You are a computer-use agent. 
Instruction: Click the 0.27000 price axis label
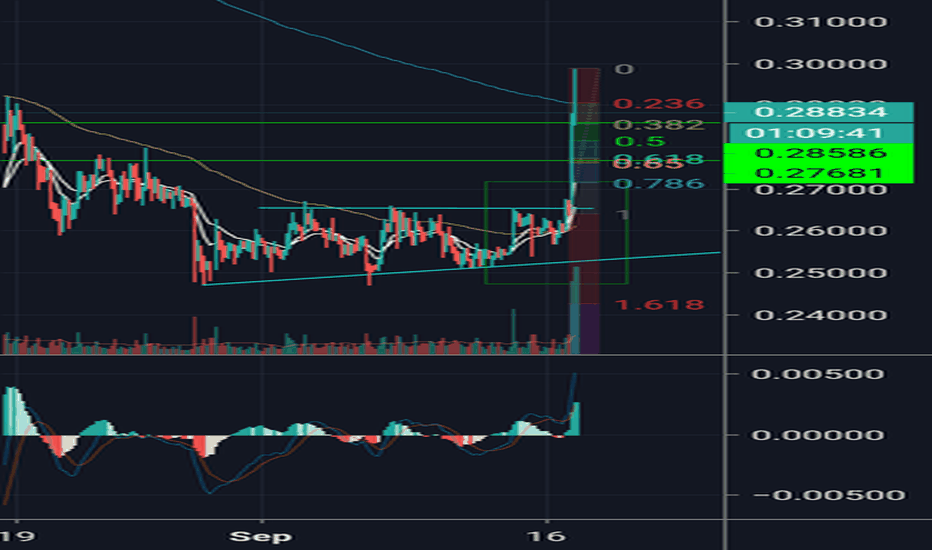[x=821, y=190]
